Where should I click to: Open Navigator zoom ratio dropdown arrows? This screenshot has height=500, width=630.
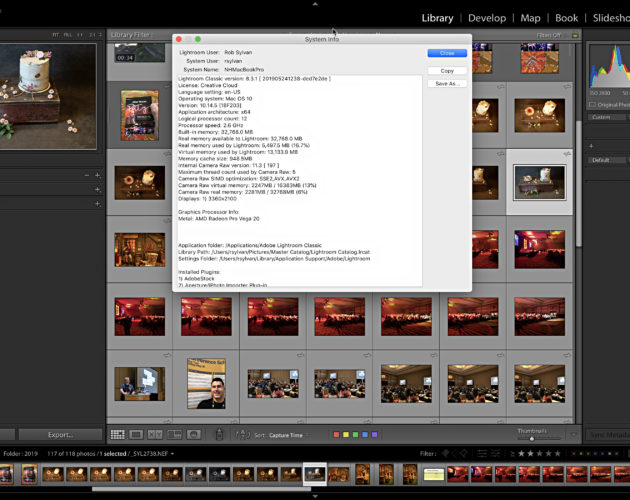pos(100,35)
